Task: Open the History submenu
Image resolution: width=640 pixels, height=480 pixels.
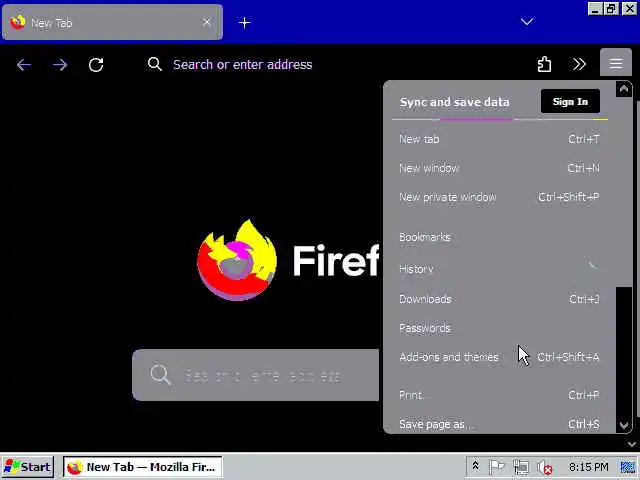Action: tap(499, 269)
